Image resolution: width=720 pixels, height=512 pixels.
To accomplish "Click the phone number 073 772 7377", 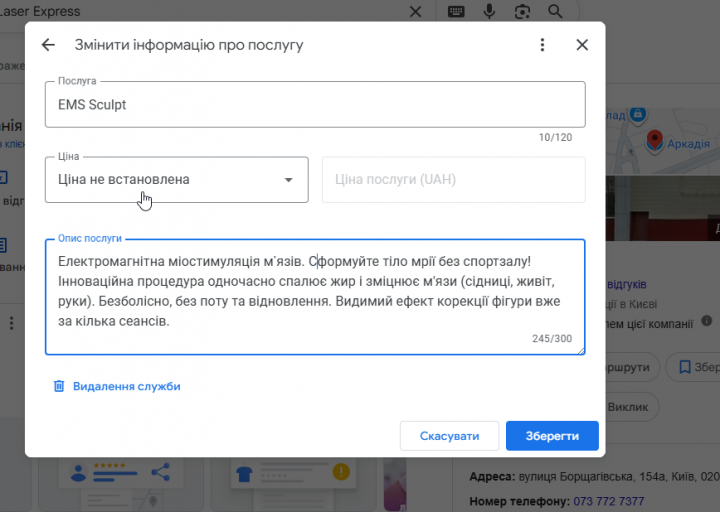I will [608, 501].
